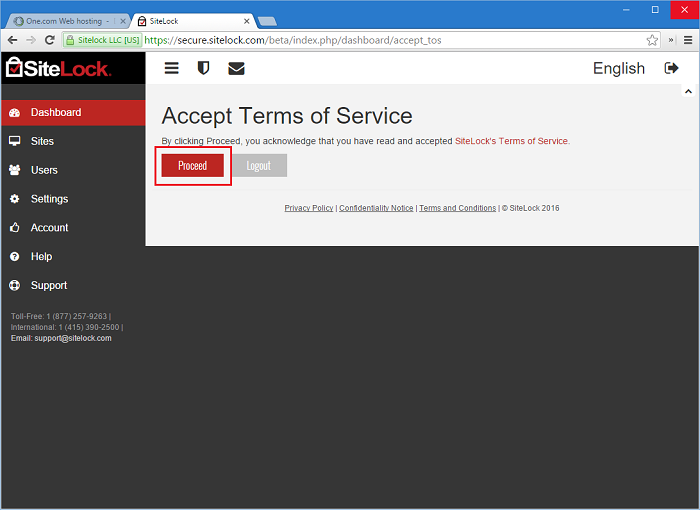Select the English language option
Screen dimensions: 700x510
(x=619, y=68)
